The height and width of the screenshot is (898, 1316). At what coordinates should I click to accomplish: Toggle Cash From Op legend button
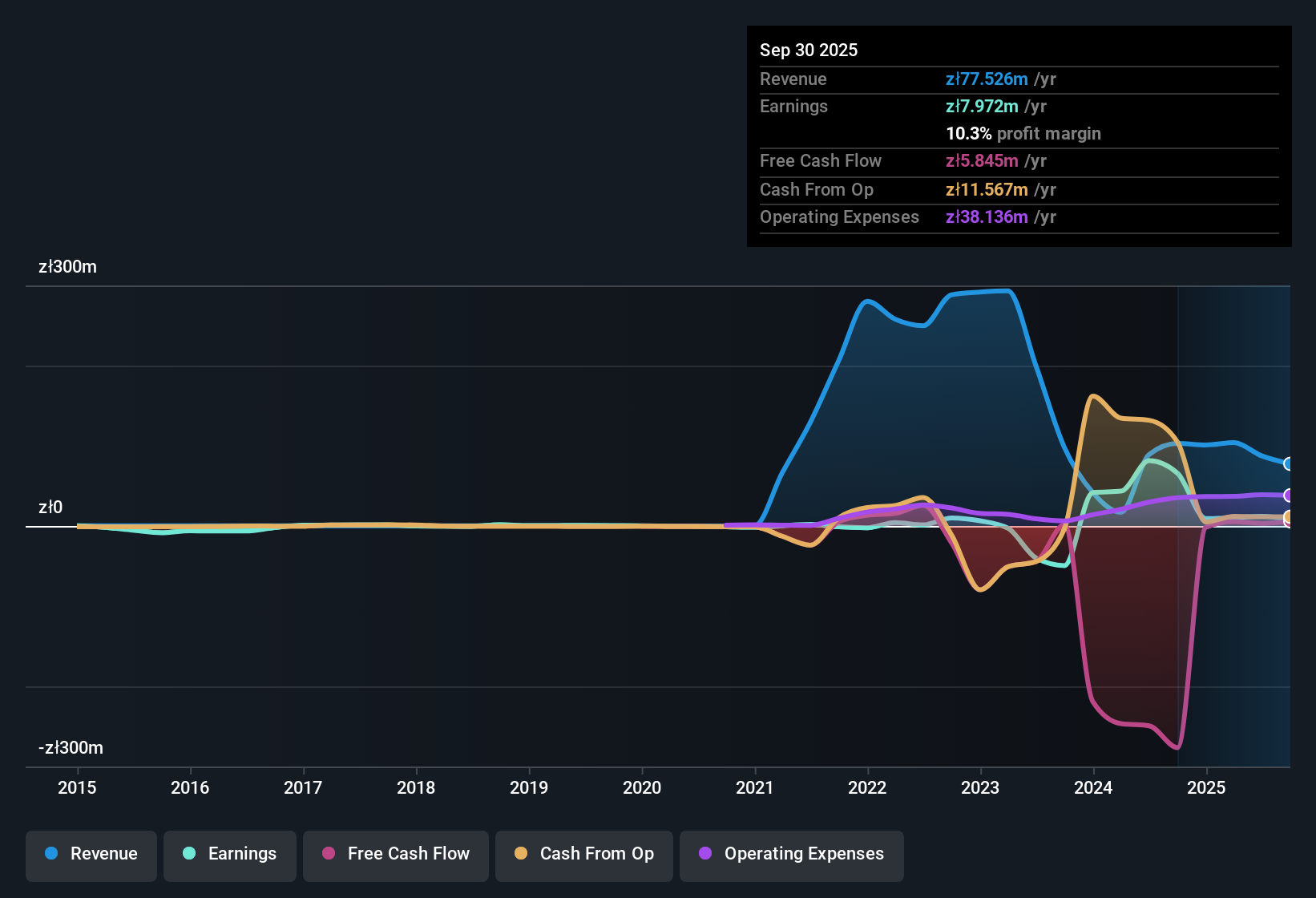(584, 855)
